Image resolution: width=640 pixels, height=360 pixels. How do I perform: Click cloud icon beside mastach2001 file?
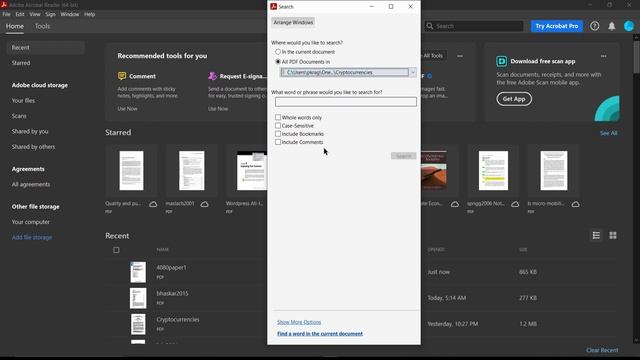tap(204, 204)
